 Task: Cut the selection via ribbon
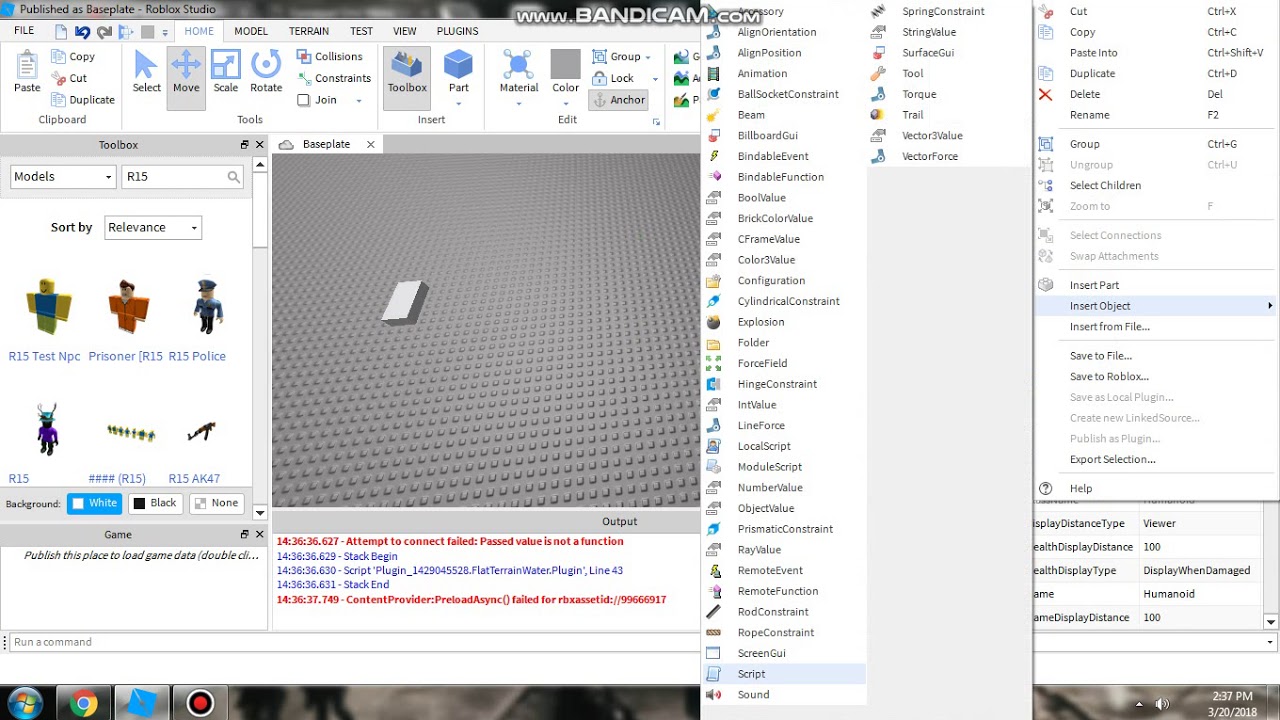click(x=69, y=78)
